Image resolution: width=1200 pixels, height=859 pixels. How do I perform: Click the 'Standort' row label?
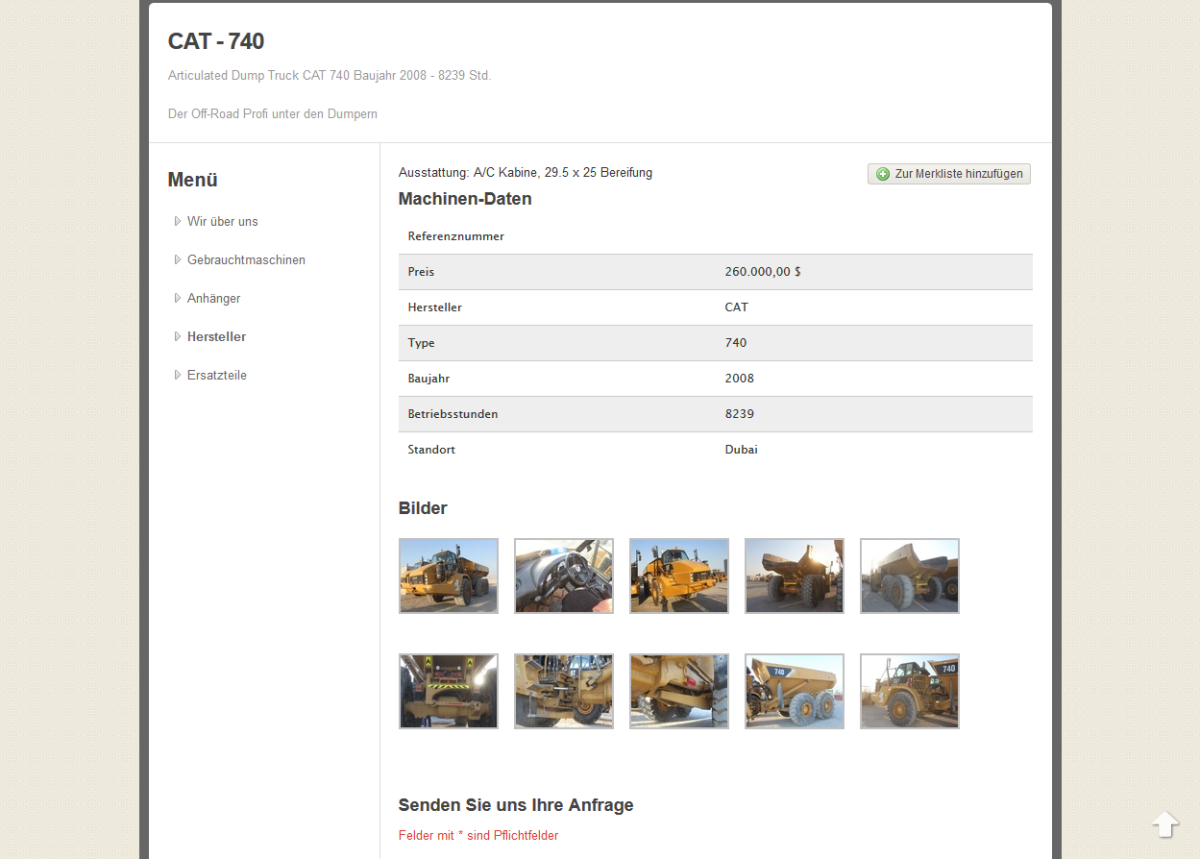coord(431,450)
